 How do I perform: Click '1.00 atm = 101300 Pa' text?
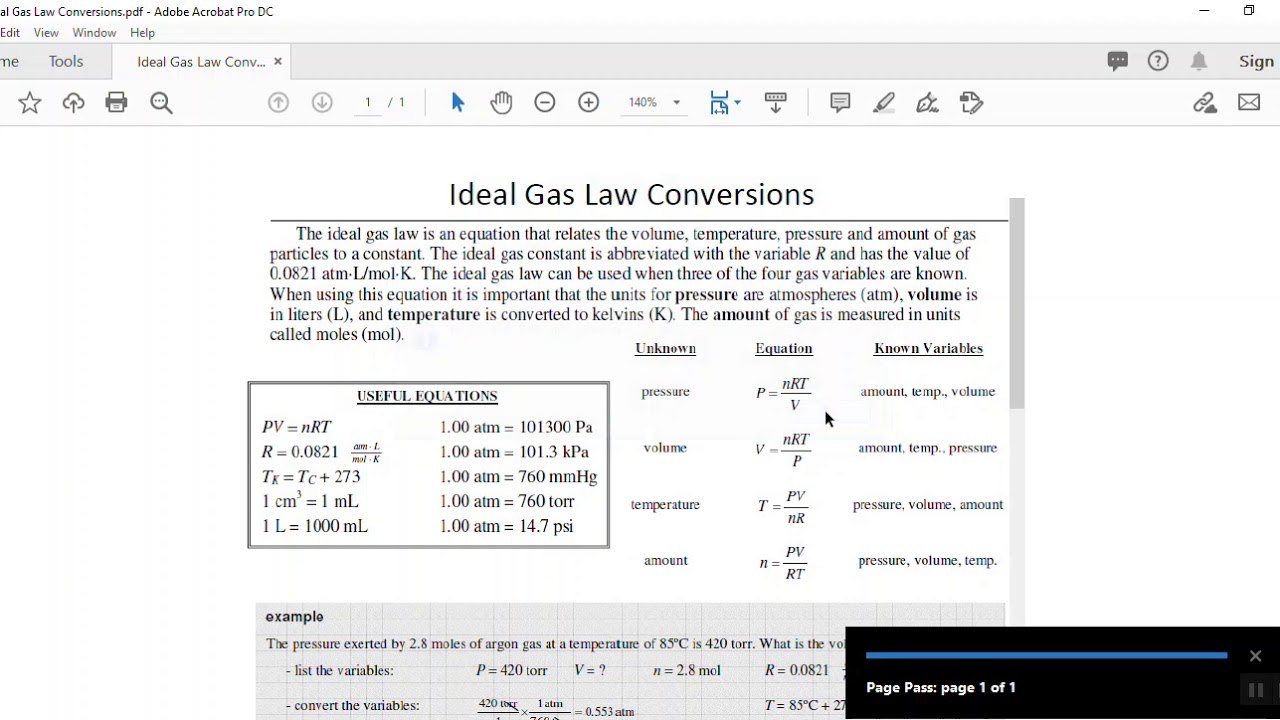point(516,427)
